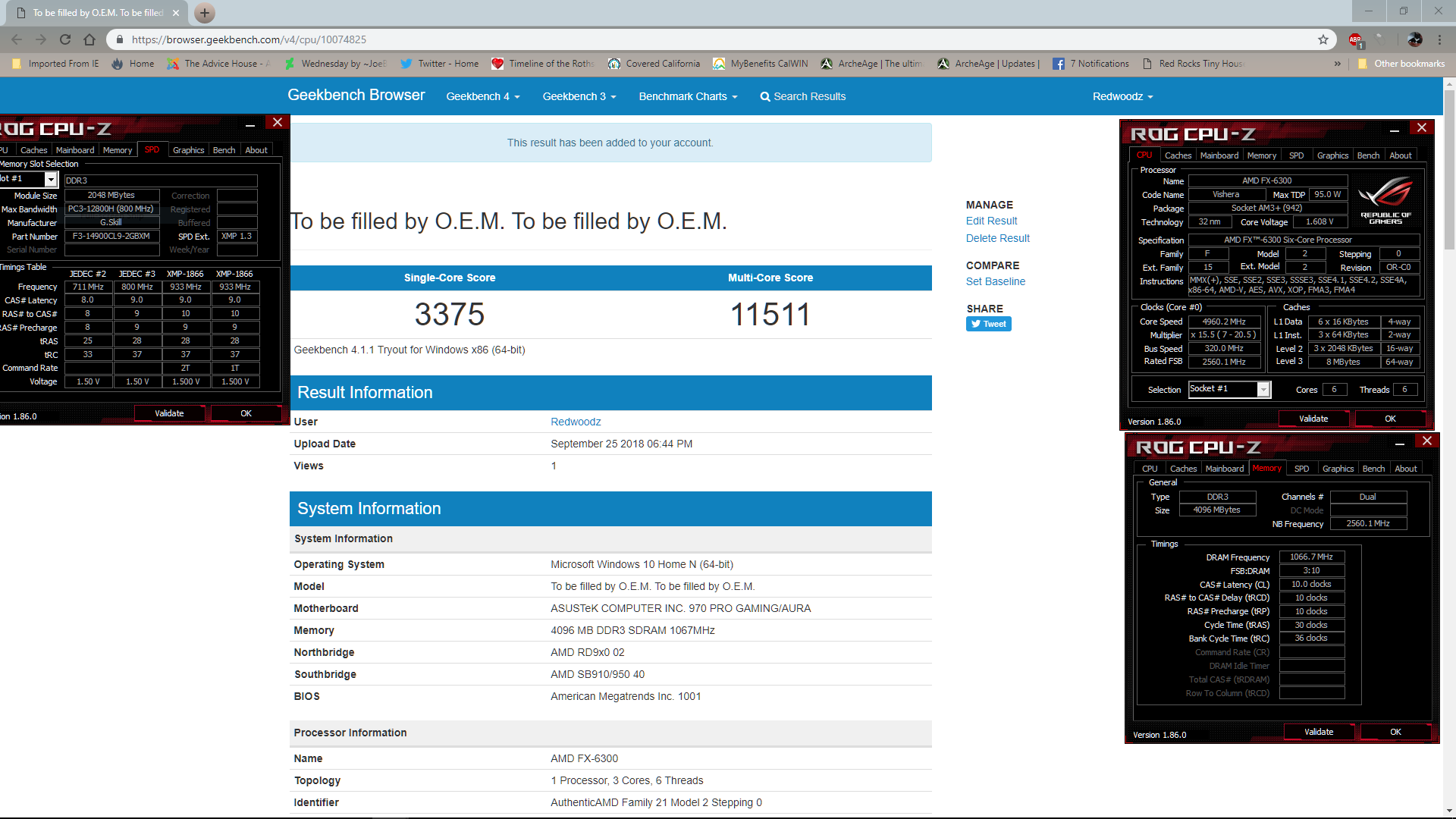Screen dimensions: 1456x819
Task: Open the Redwoodz user profile link
Action: point(576,422)
